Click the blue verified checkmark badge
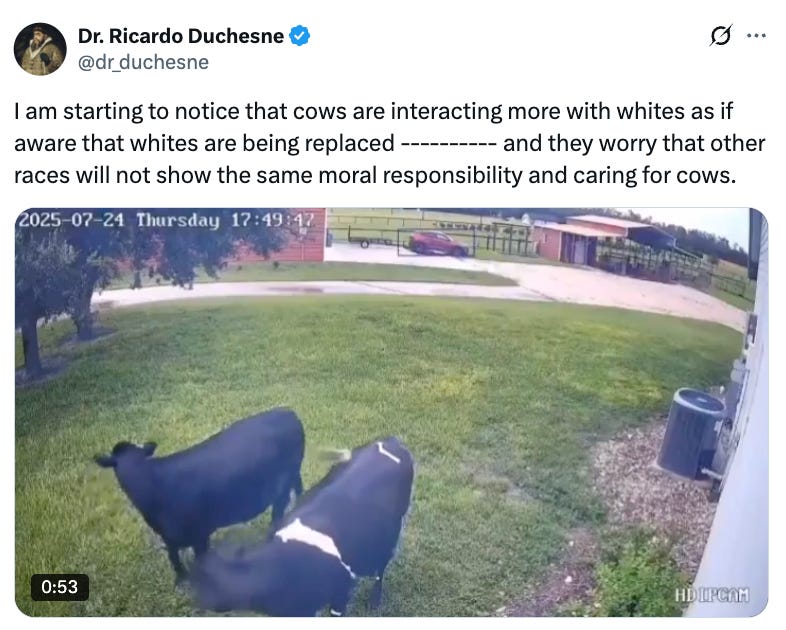The width and height of the screenshot is (786, 630). click(300, 36)
